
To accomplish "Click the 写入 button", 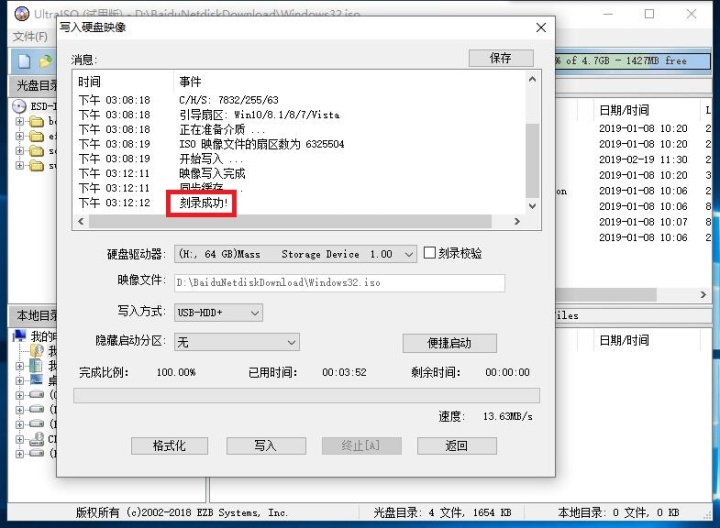I will 266,446.
